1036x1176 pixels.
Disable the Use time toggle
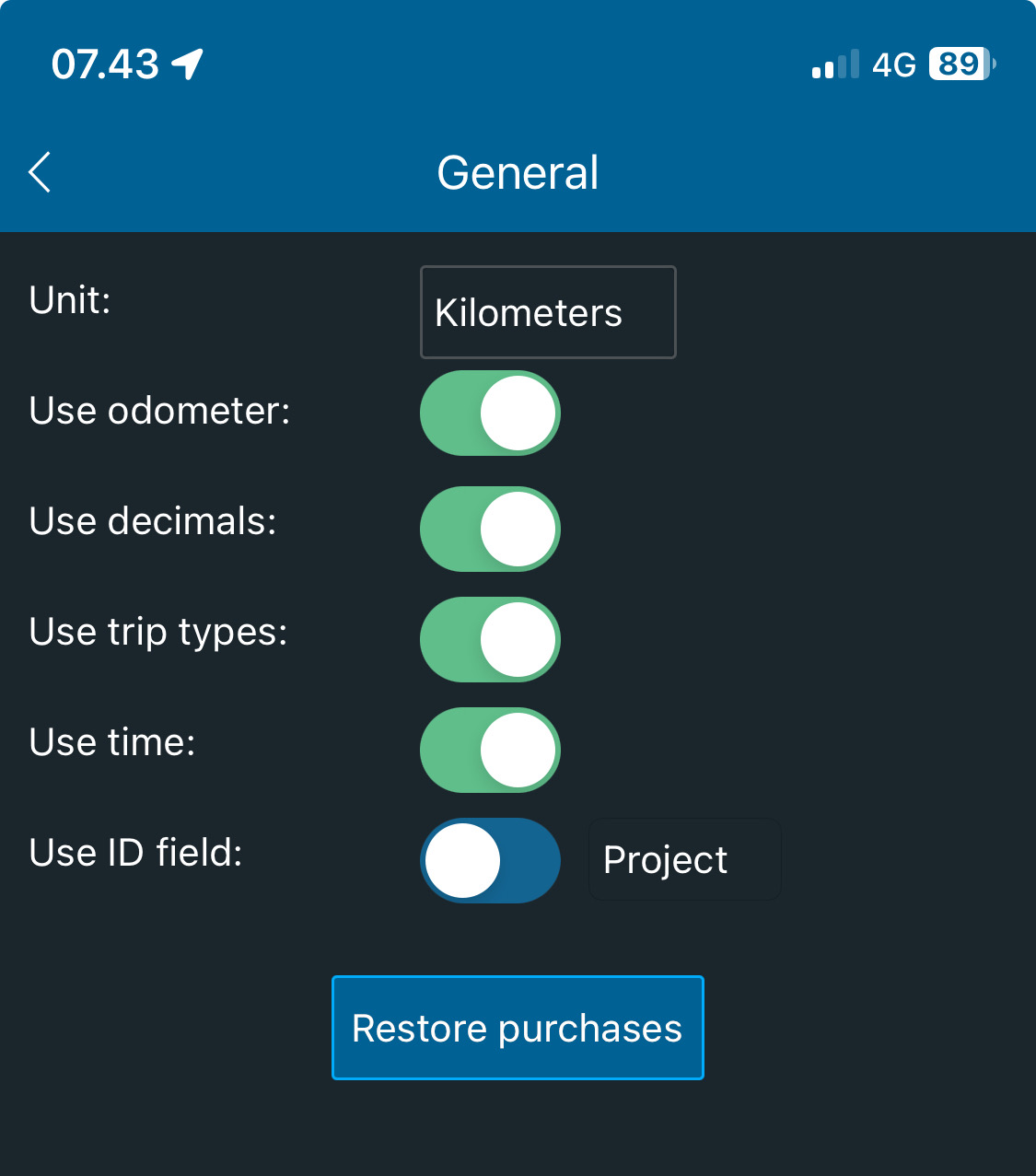pos(490,751)
